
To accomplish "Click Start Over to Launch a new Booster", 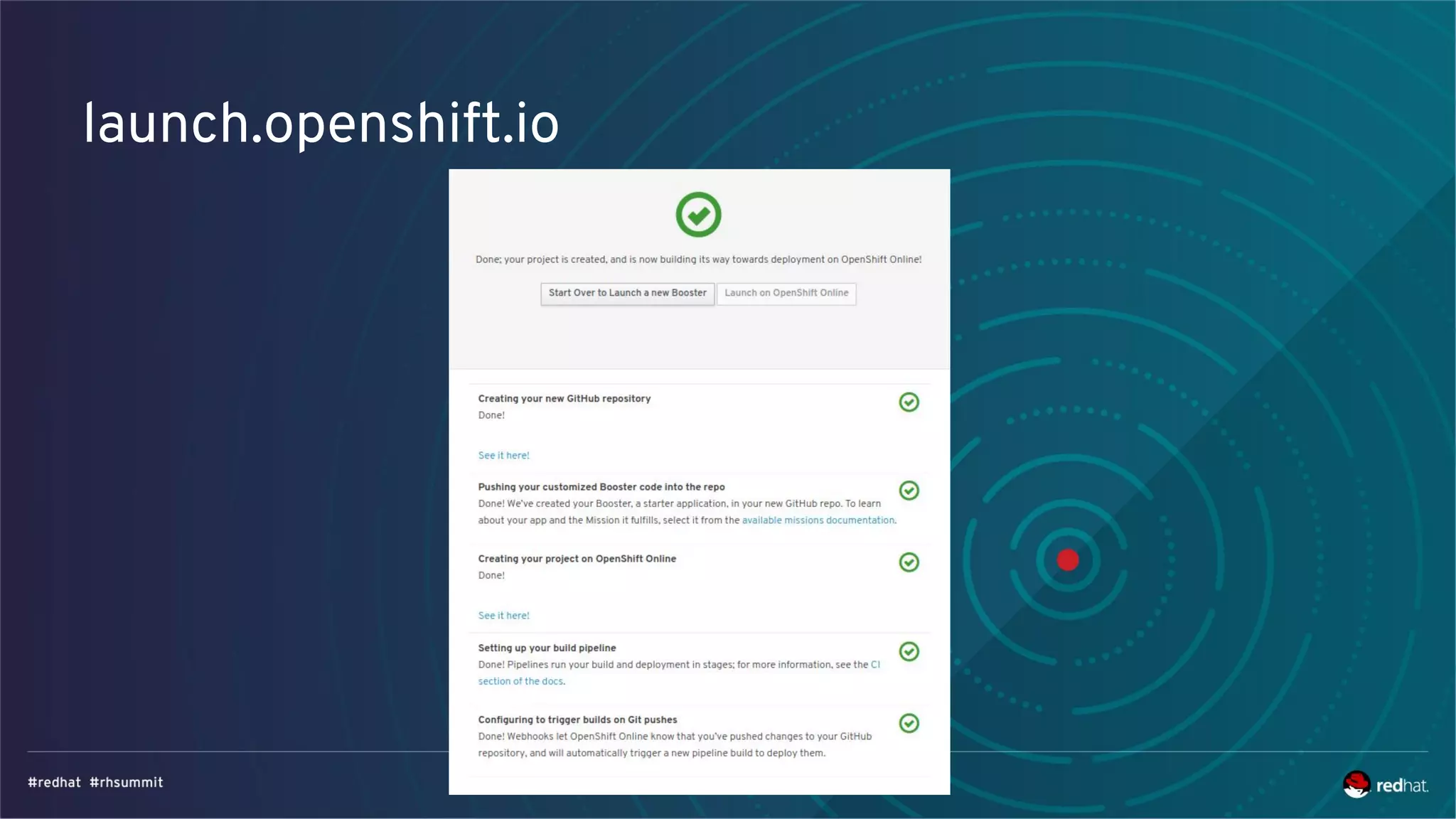I will tap(627, 294).
